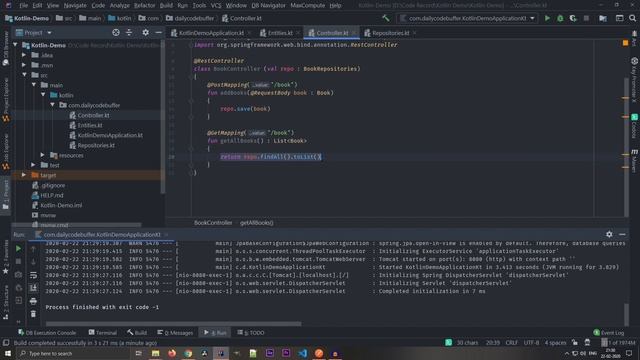Open the Terminal tool window
The width and height of the screenshot is (640, 360).
(103, 333)
